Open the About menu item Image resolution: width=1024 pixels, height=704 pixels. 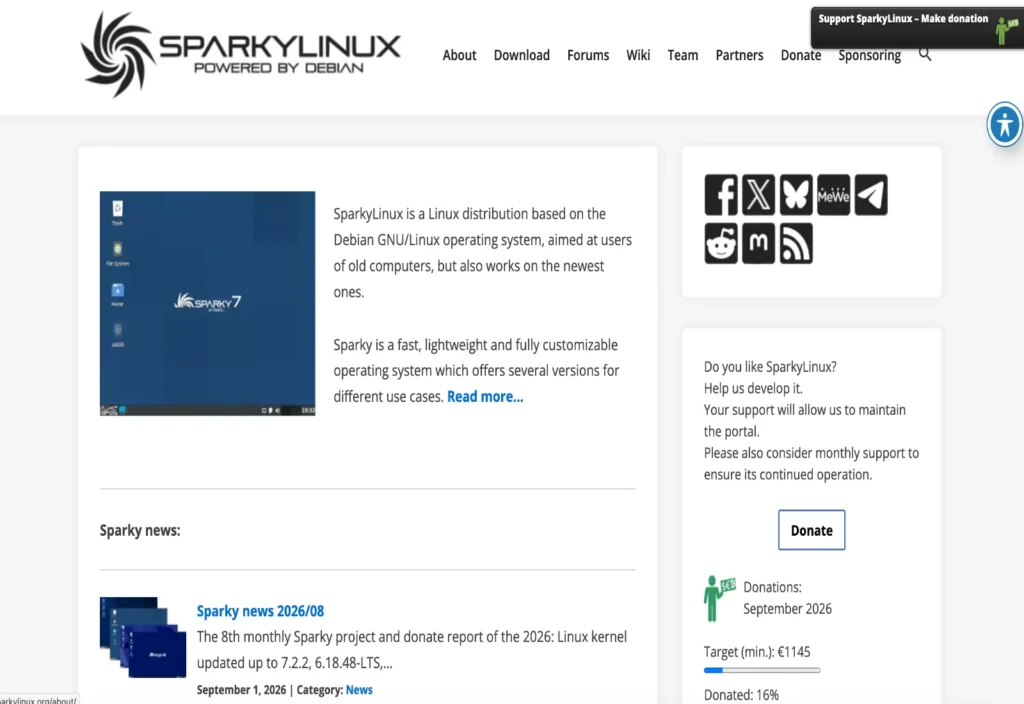point(459,56)
